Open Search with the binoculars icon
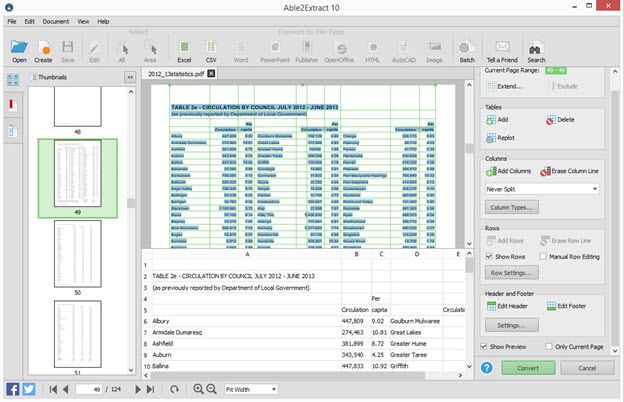 click(x=536, y=51)
